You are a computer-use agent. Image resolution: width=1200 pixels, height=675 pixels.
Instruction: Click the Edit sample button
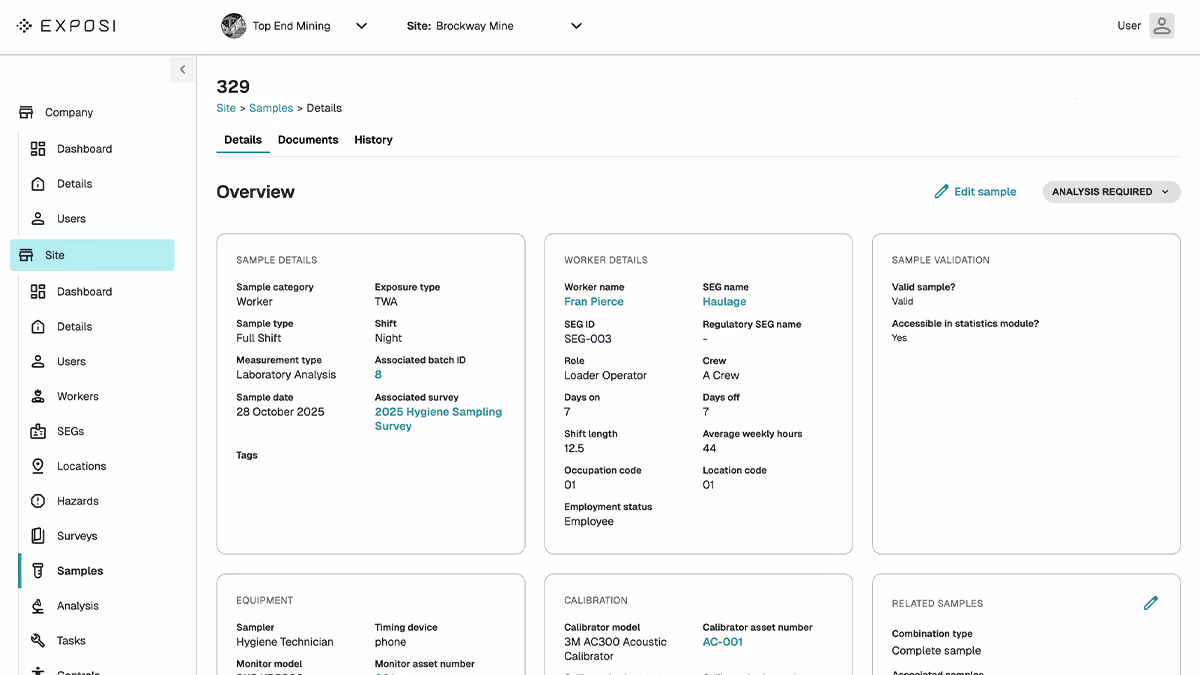(975, 191)
